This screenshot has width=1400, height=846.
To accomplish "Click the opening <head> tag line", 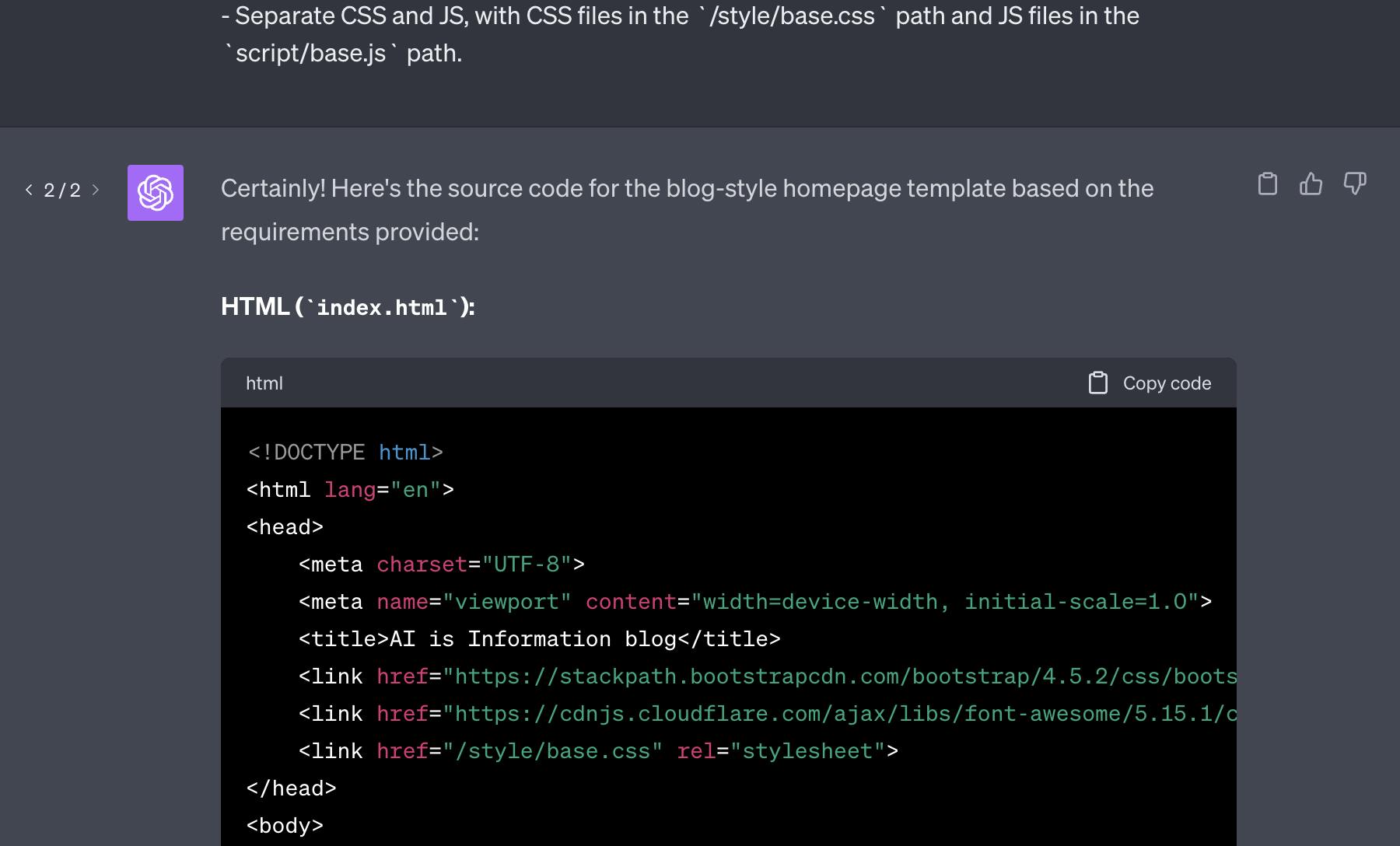I will click(285, 527).
